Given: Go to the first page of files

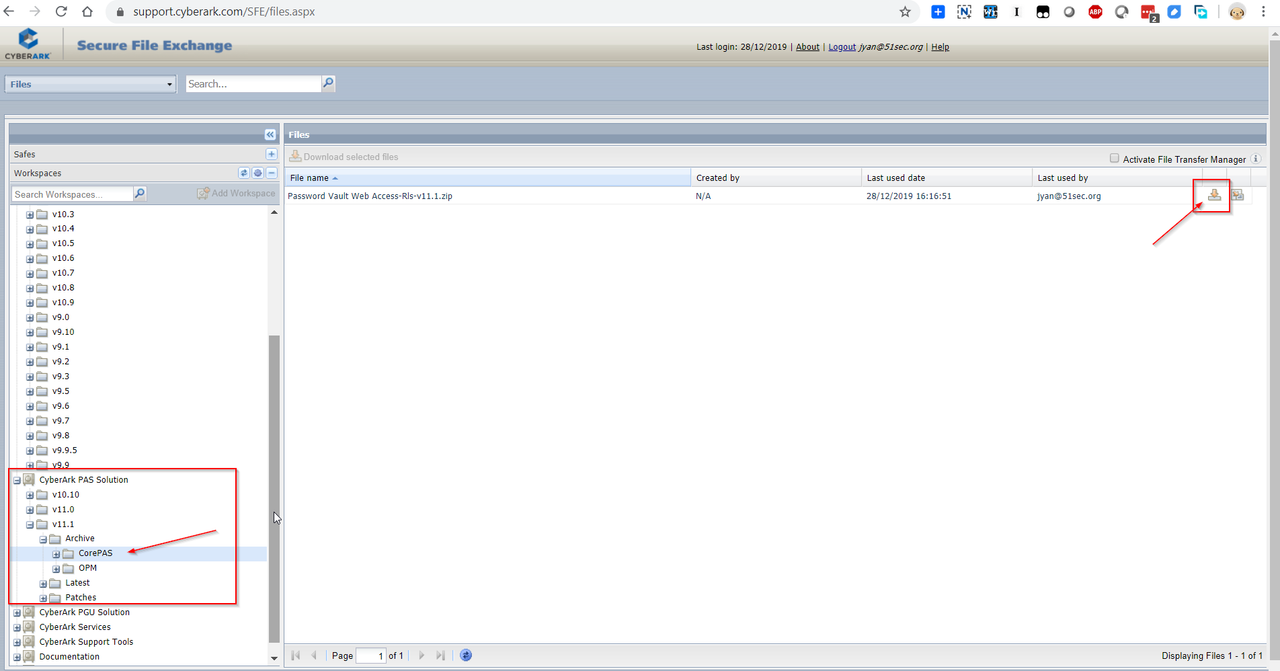Looking at the screenshot, I should pos(295,655).
